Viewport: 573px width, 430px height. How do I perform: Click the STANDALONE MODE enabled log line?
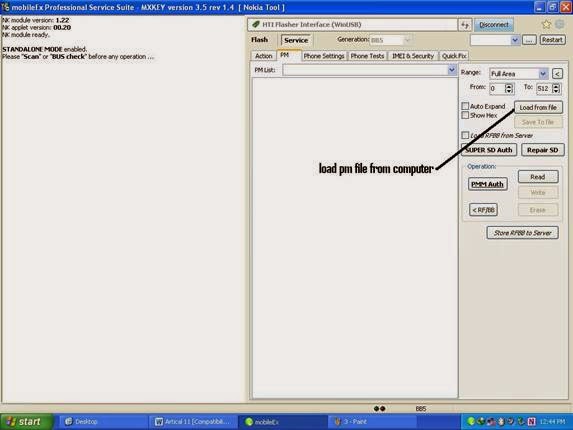45,49
